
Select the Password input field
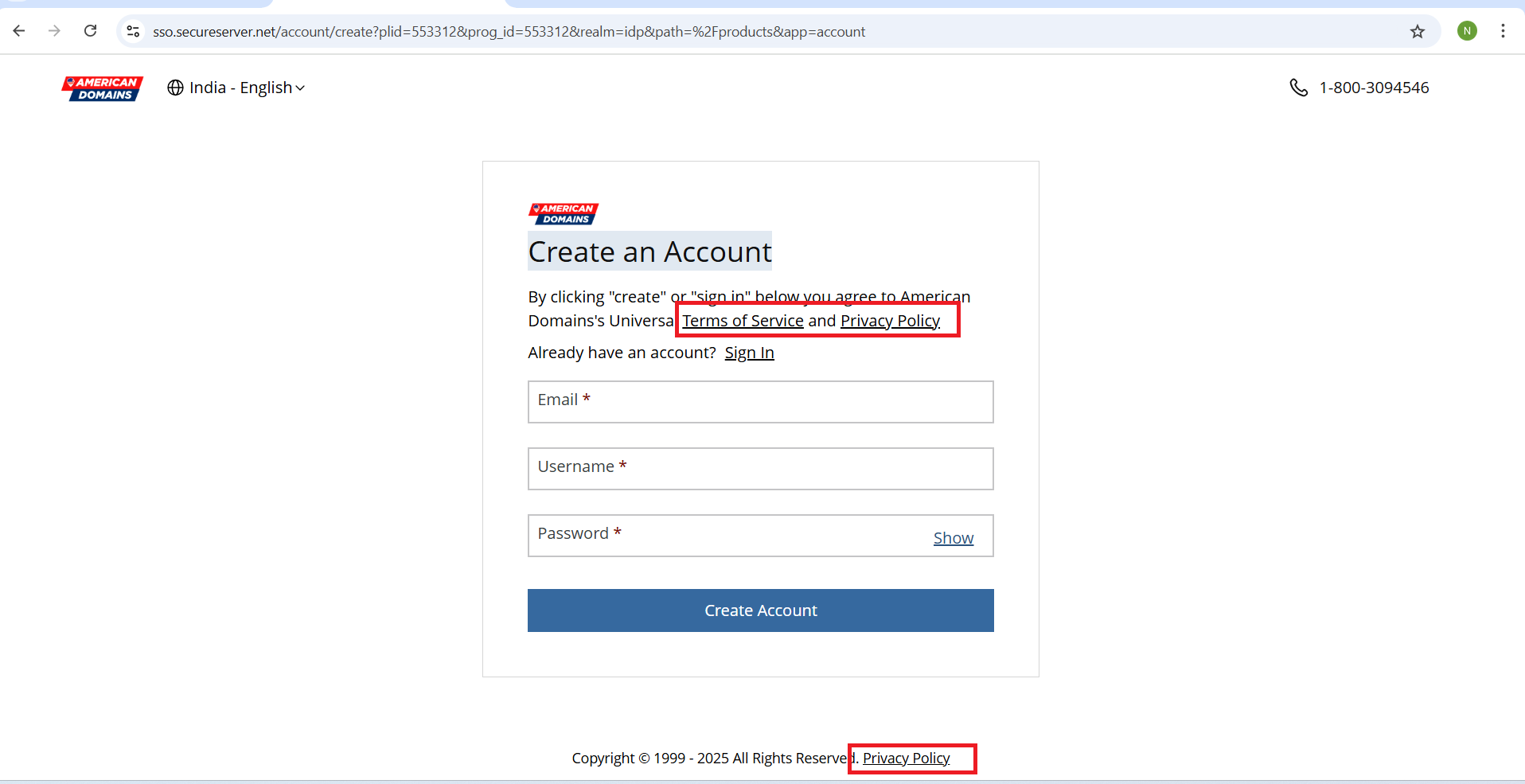tap(724, 536)
